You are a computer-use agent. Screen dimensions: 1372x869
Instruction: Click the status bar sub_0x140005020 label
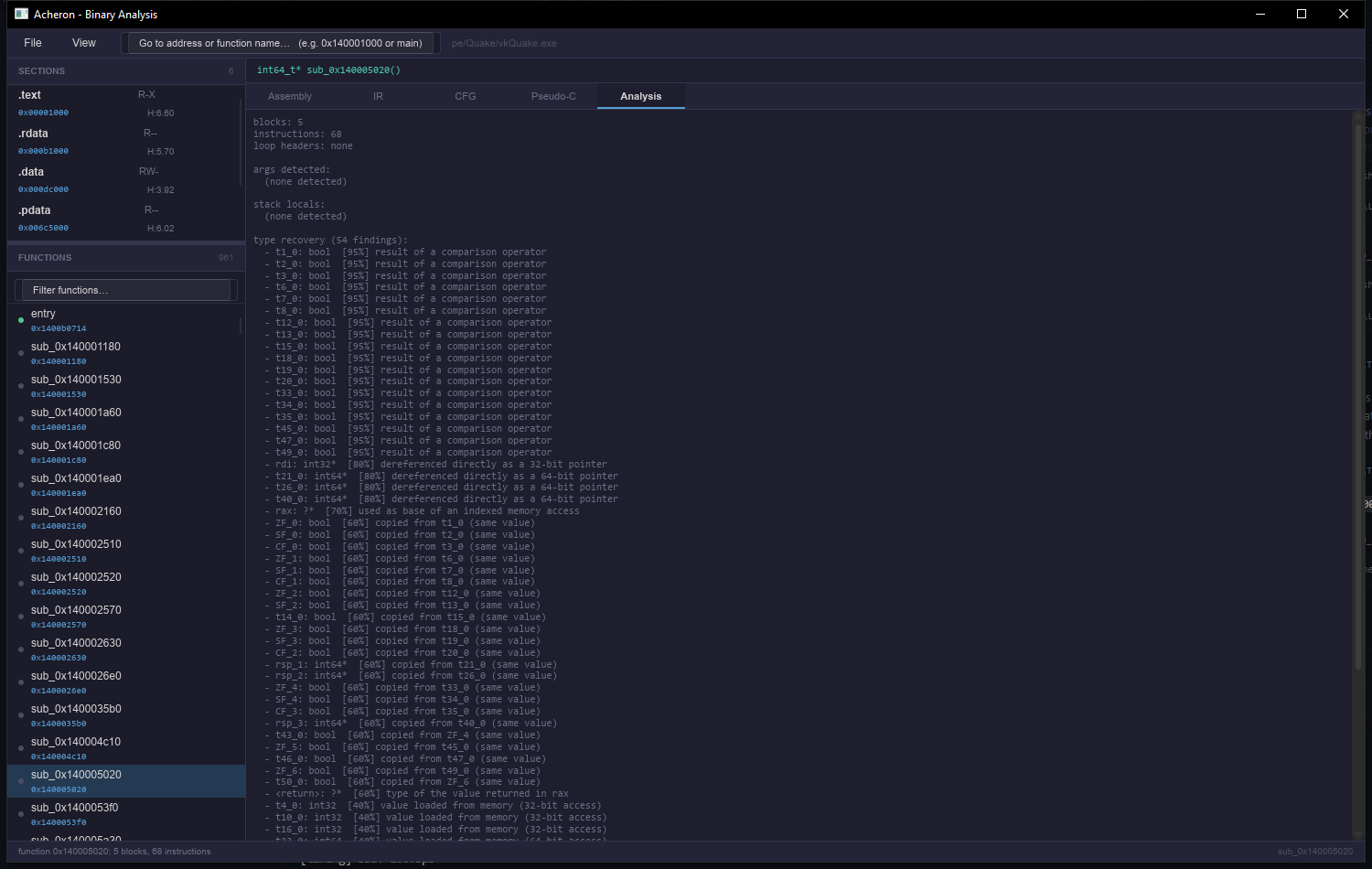[x=1315, y=852]
